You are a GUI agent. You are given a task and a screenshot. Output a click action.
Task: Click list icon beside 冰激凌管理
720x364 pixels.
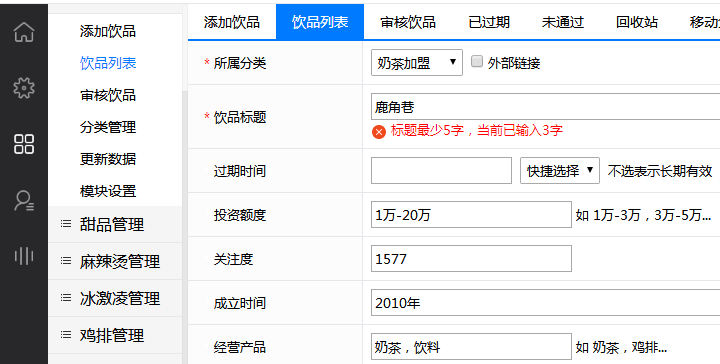(x=66, y=298)
